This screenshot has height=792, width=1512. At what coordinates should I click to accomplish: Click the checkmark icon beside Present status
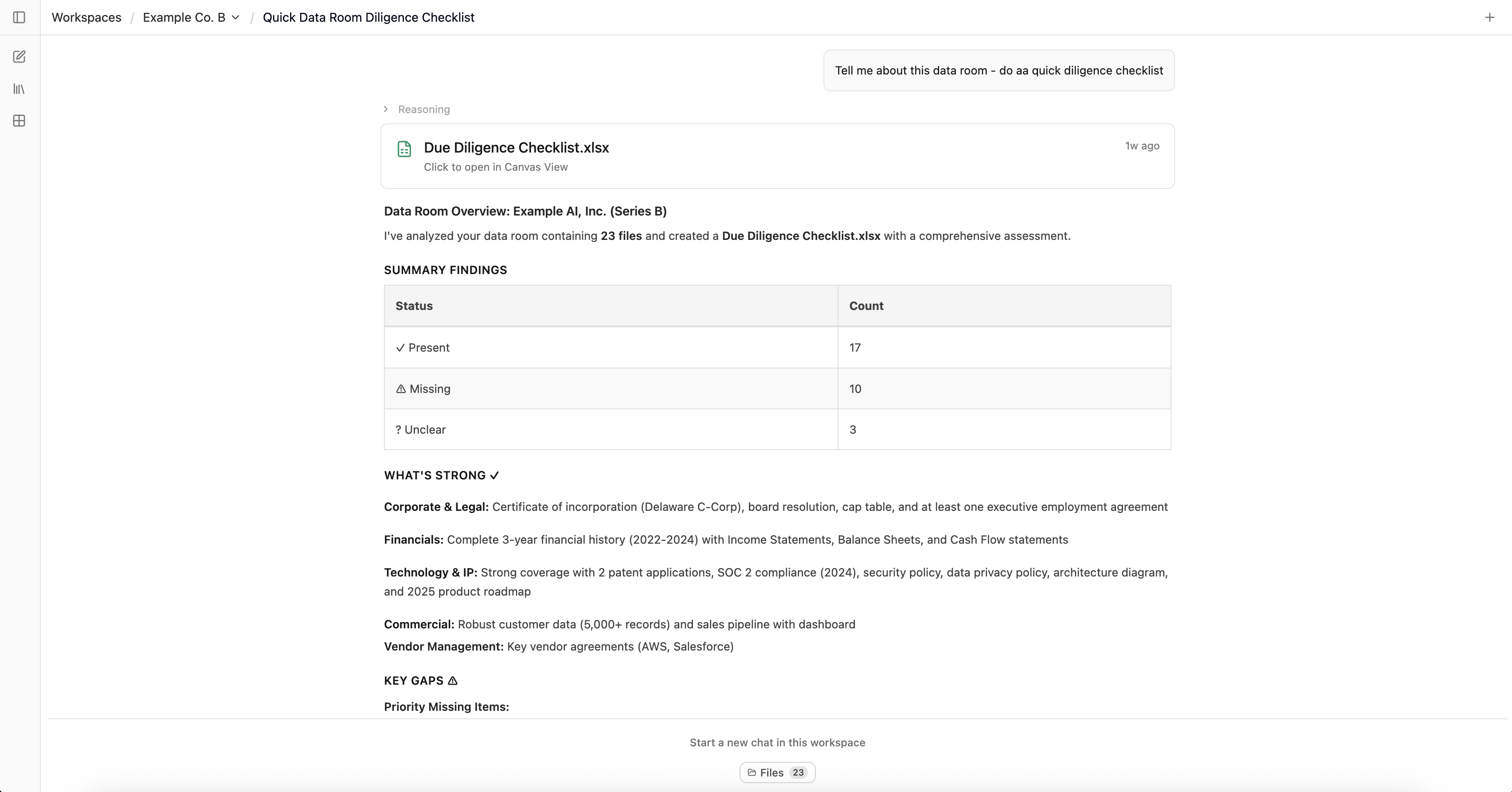pyautogui.click(x=400, y=348)
